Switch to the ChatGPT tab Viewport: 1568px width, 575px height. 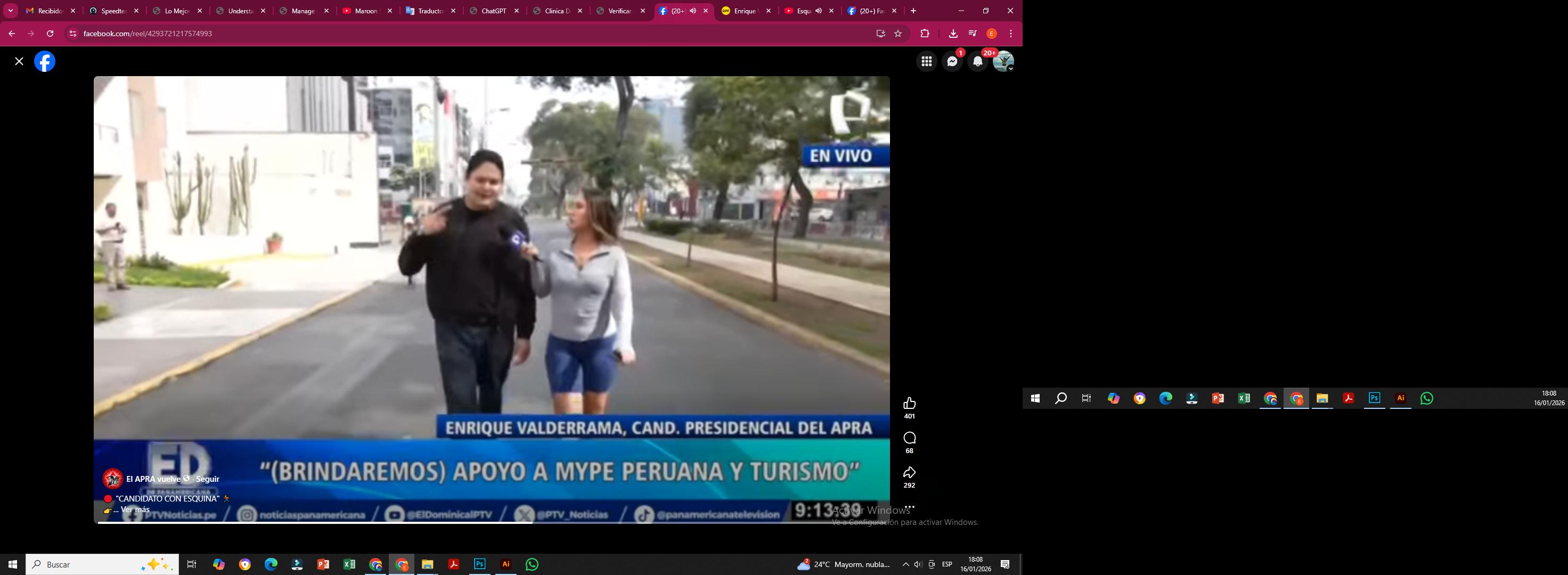click(493, 11)
